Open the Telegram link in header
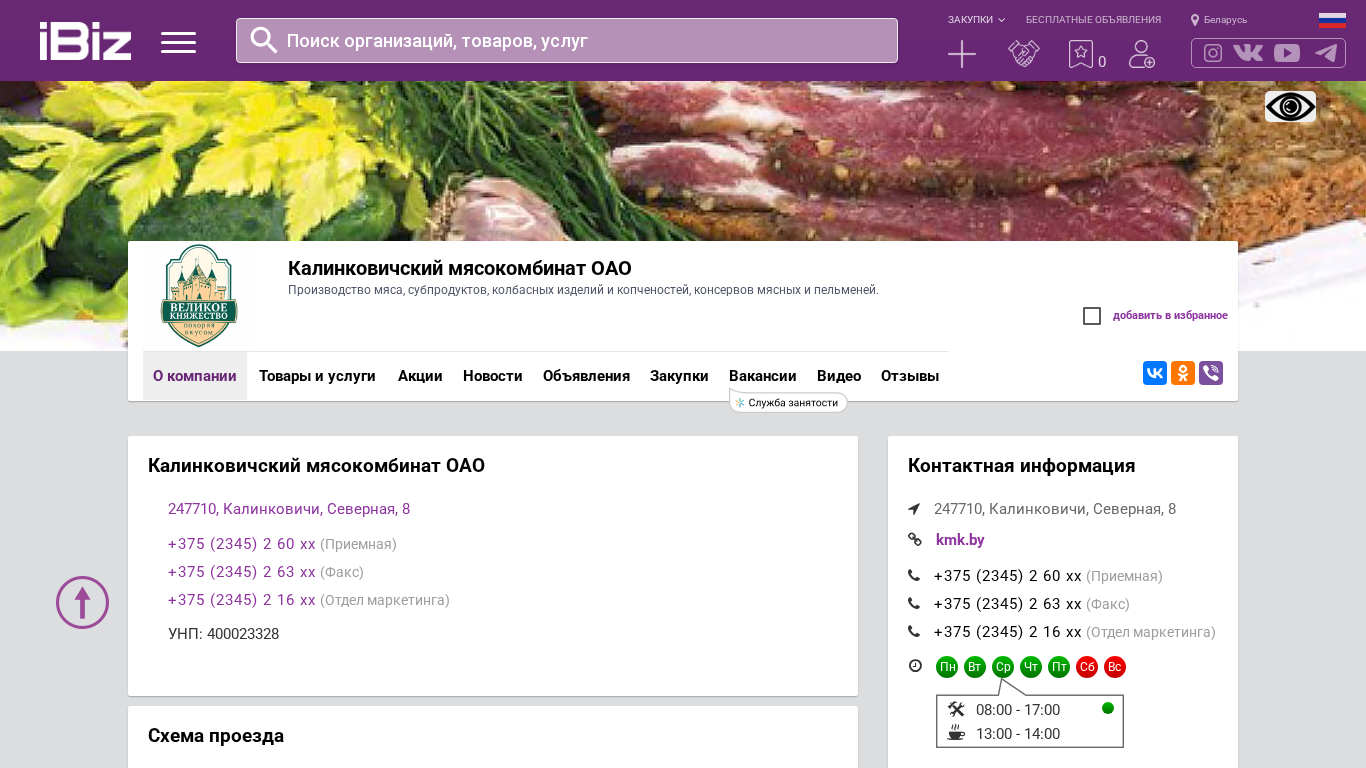Image resolution: width=1366 pixels, height=768 pixels. tap(1326, 53)
